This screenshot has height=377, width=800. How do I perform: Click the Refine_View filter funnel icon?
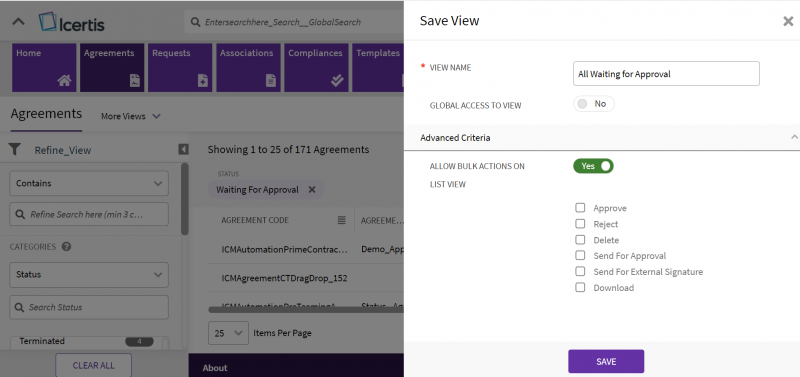(15, 149)
